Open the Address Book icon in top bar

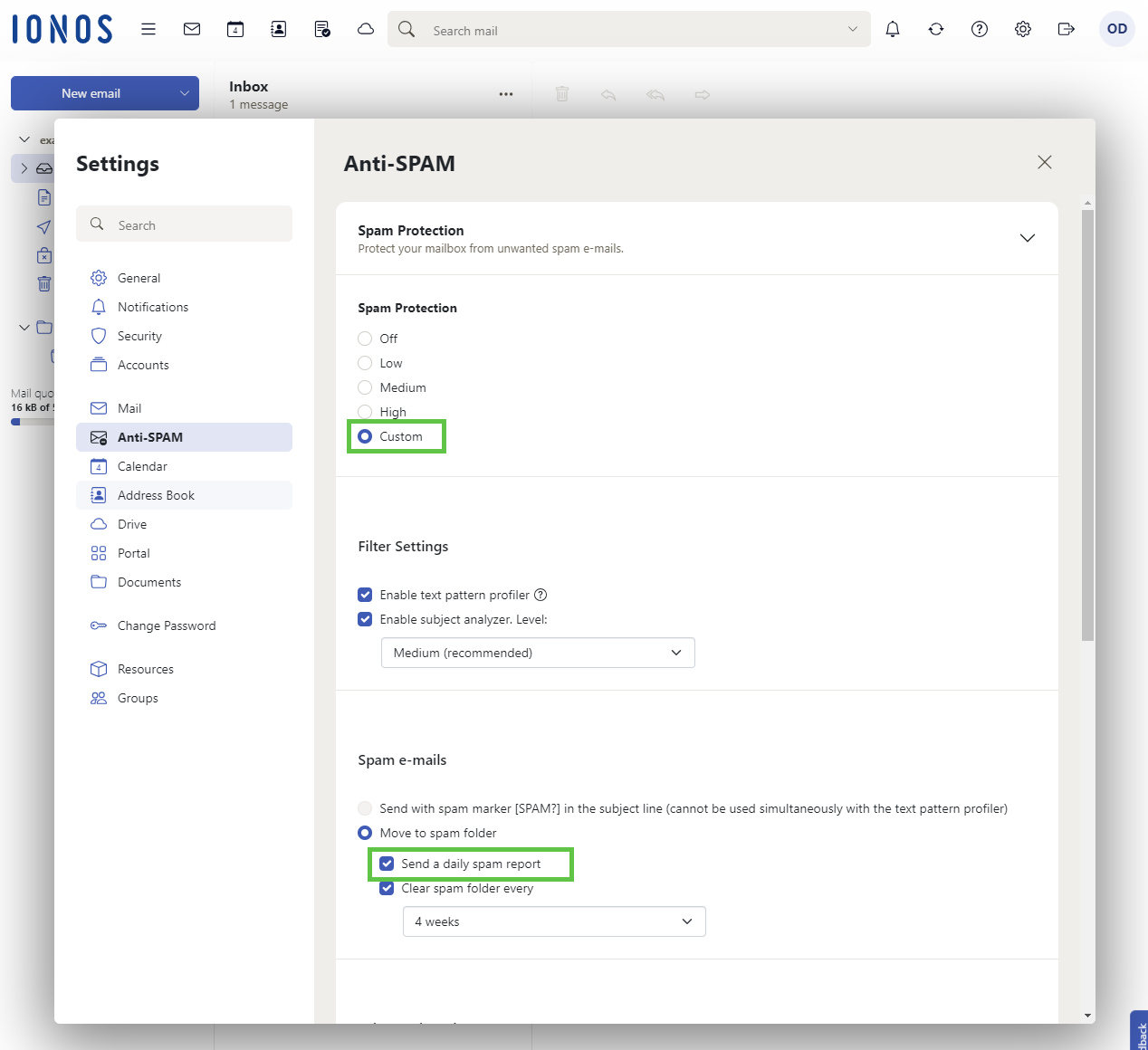(x=279, y=29)
